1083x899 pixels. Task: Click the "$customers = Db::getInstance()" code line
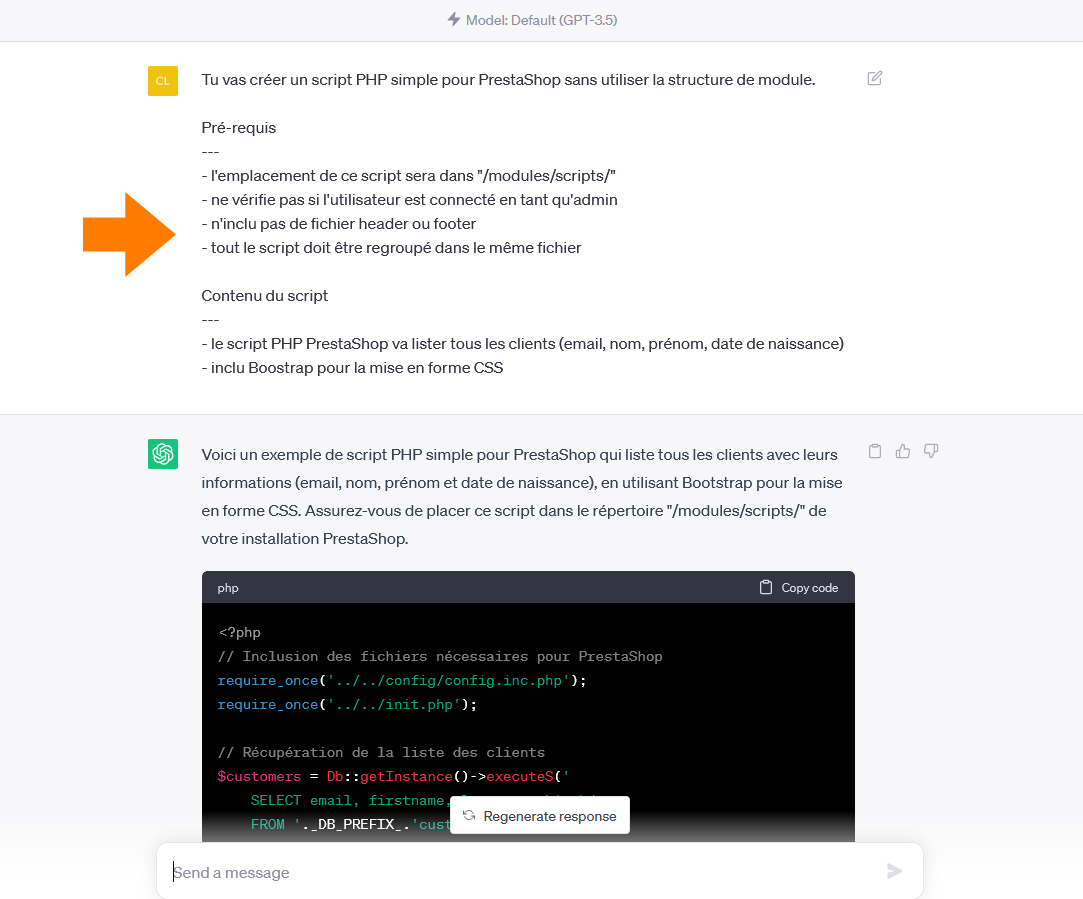pyautogui.click(x=393, y=777)
